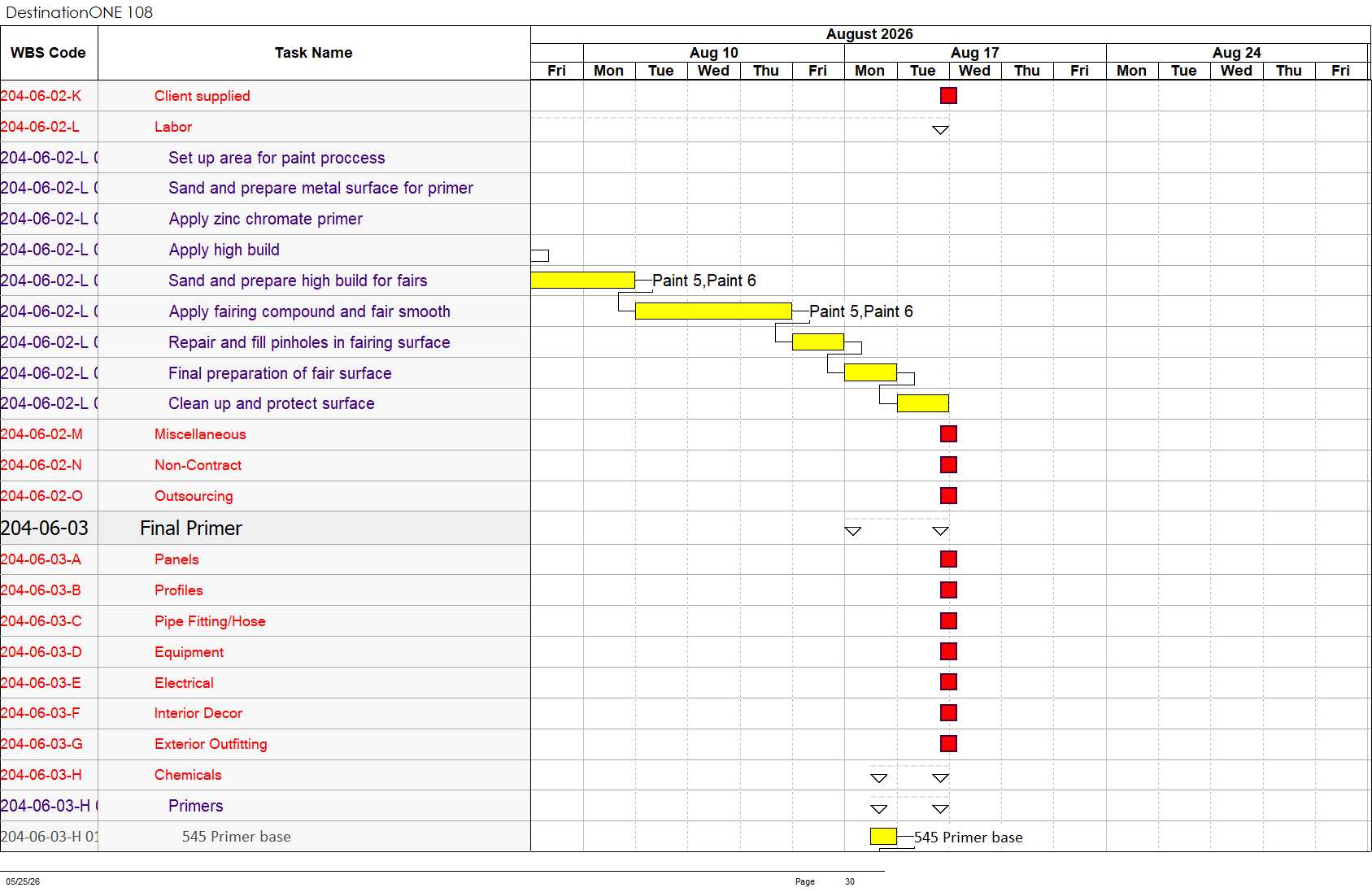The height and width of the screenshot is (892, 1372).
Task: Click the Primers summary end triangle marker
Action: coord(940,809)
